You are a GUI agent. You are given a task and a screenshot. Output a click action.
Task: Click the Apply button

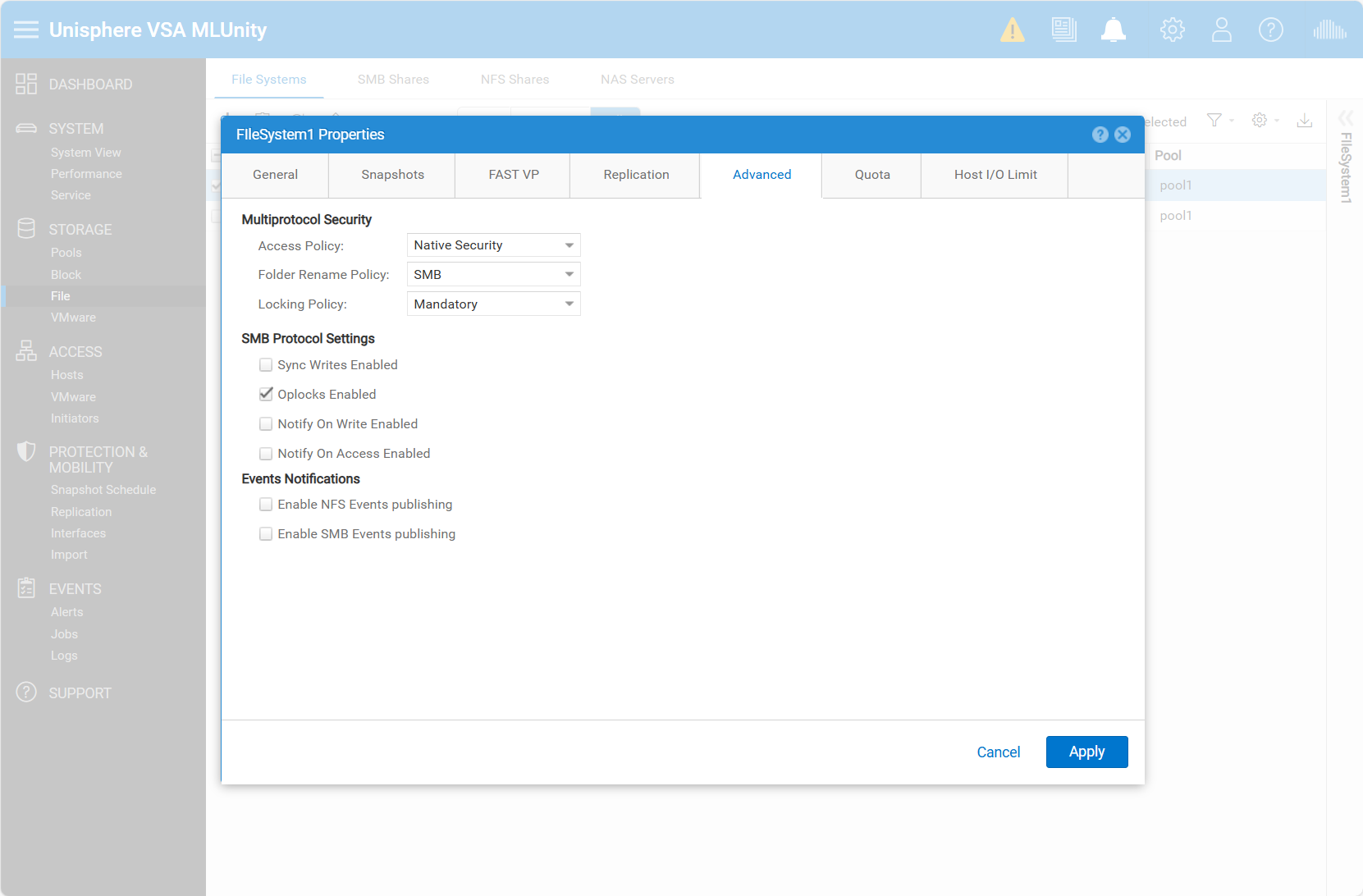(1086, 752)
